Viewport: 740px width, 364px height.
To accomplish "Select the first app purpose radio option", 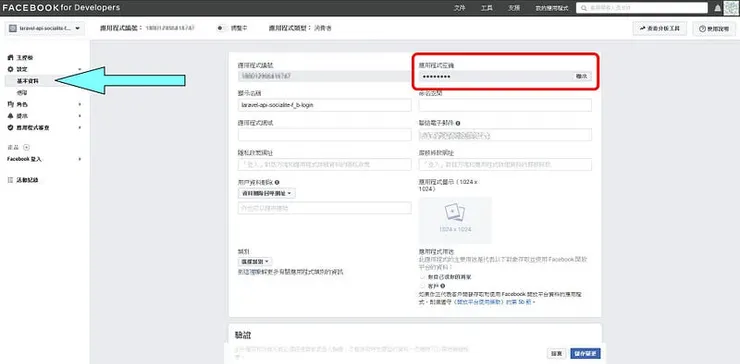I will (x=422, y=277).
